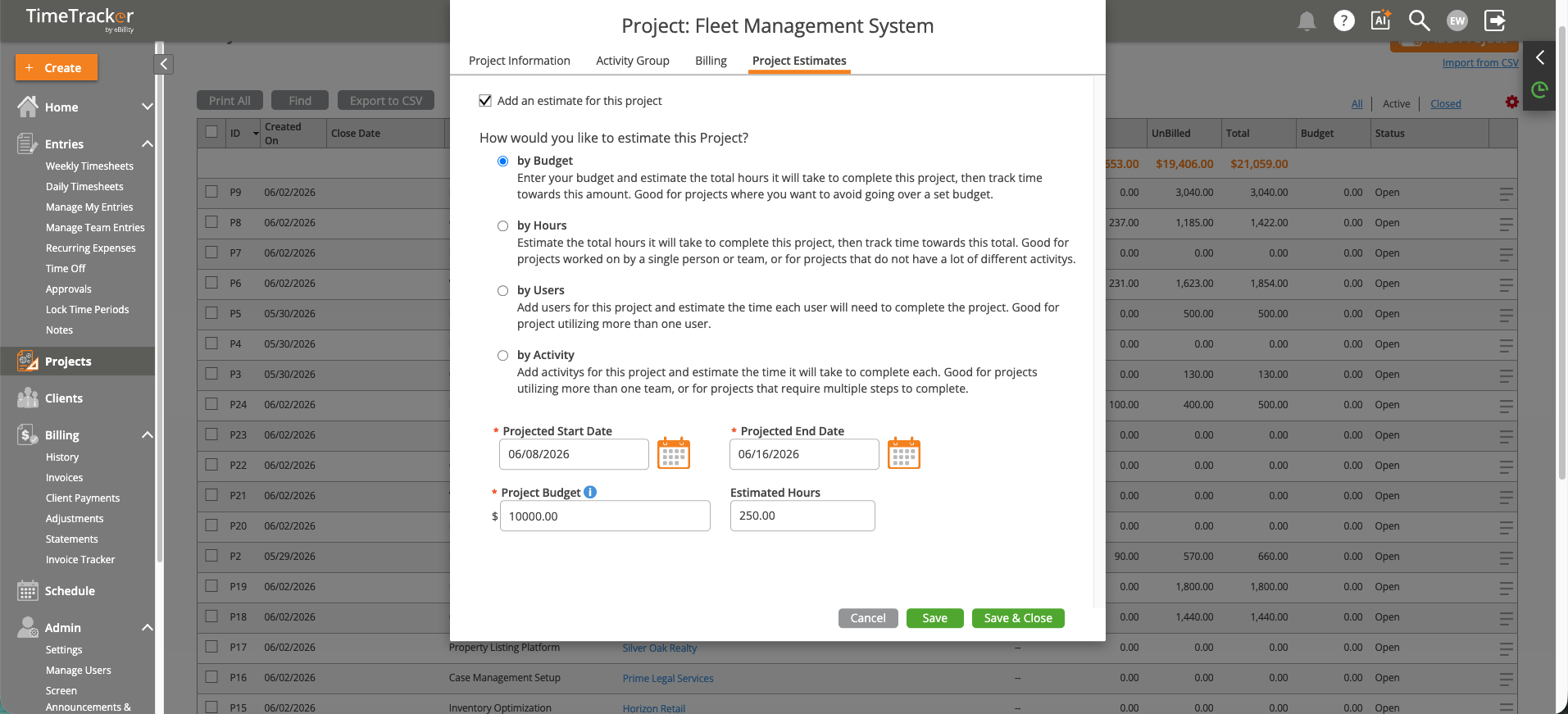Click the Billing sidebar icon
Viewport: 1568px width, 714px height.
click(x=28, y=434)
